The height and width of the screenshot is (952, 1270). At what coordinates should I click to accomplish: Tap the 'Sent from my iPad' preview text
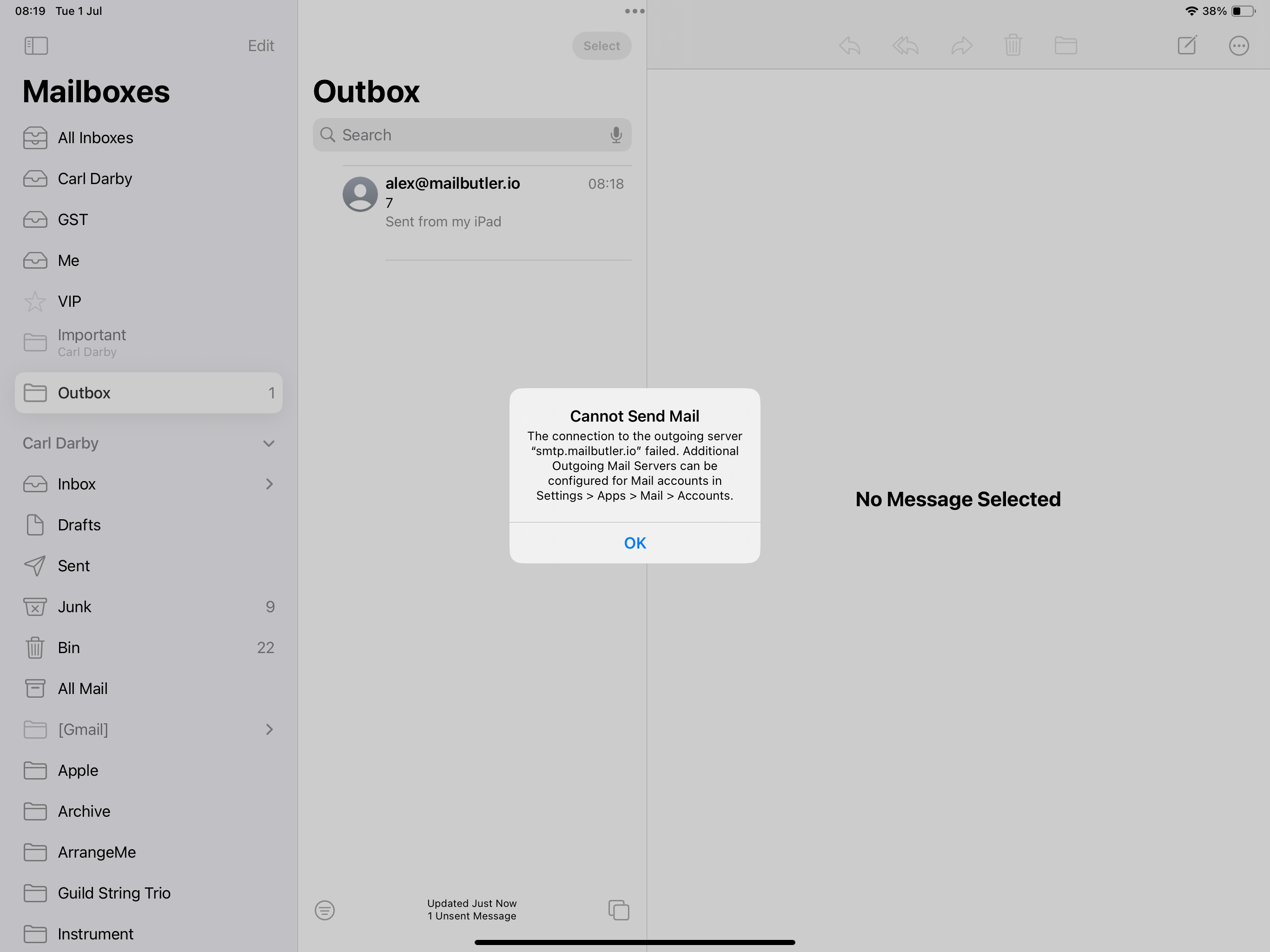tap(443, 222)
